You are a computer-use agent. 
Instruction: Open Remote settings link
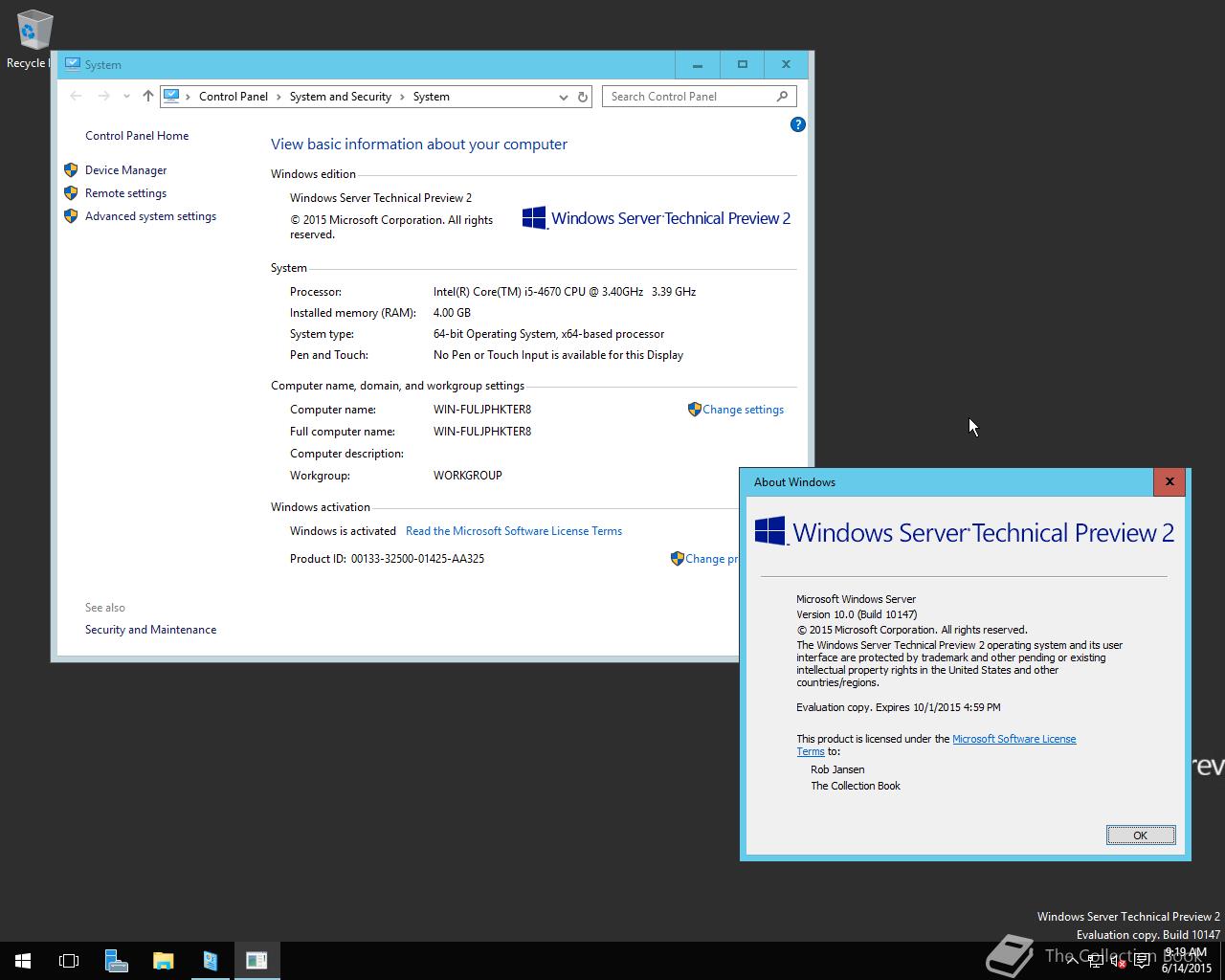(x=125, y=193)
